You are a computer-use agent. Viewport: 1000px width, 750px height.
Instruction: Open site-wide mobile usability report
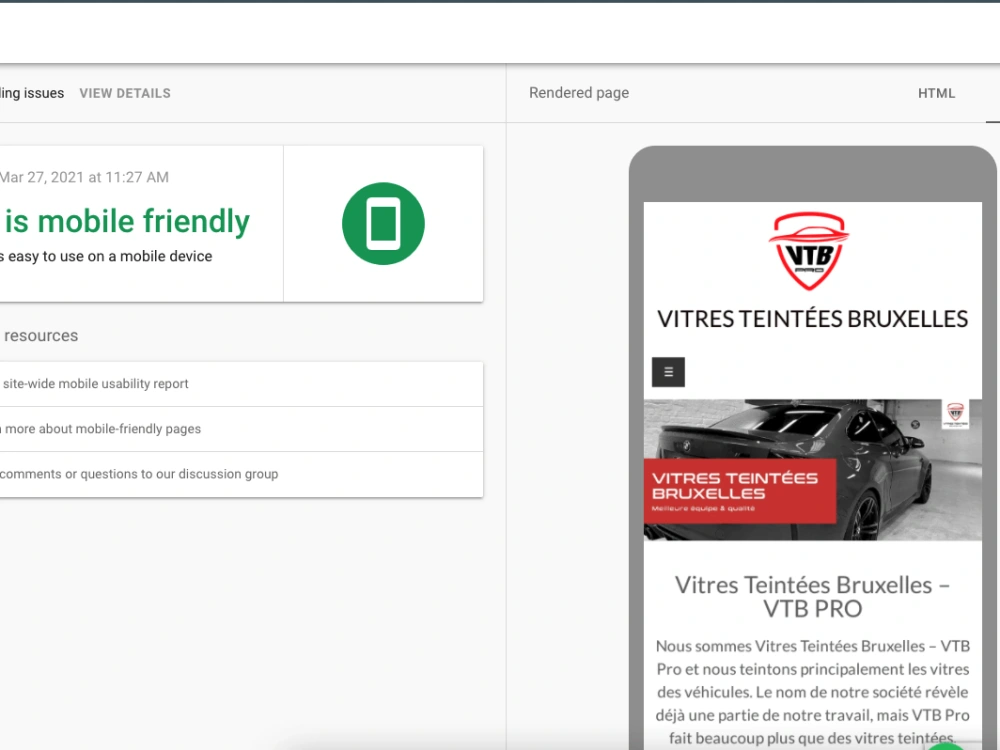tap(241, 384)
